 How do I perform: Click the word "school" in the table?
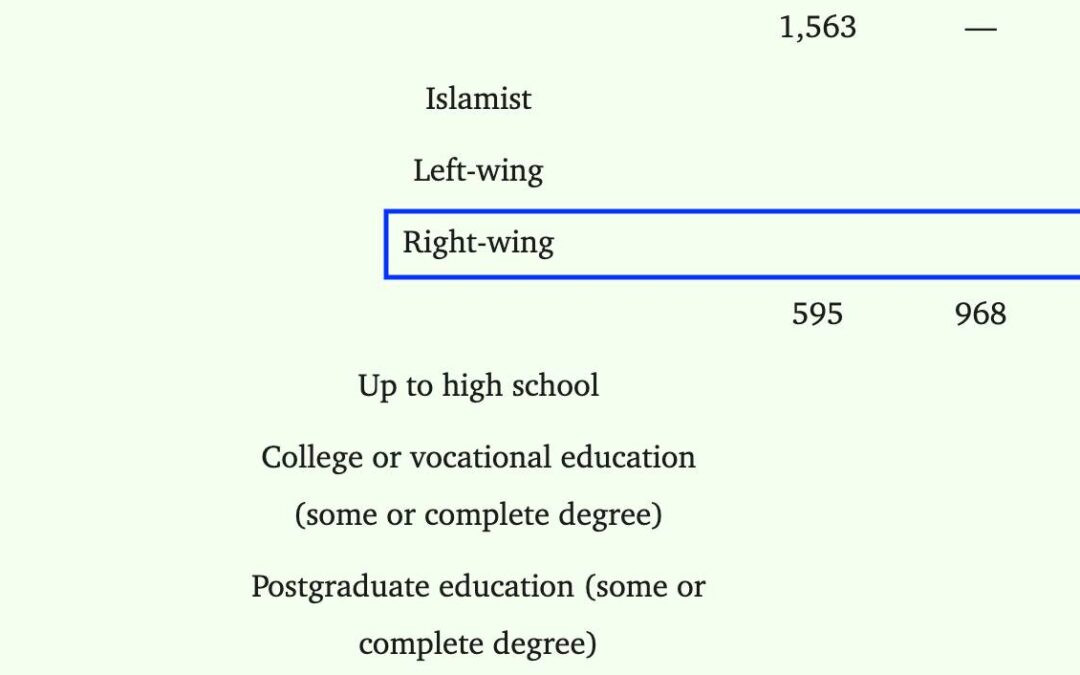pos(556,386)
